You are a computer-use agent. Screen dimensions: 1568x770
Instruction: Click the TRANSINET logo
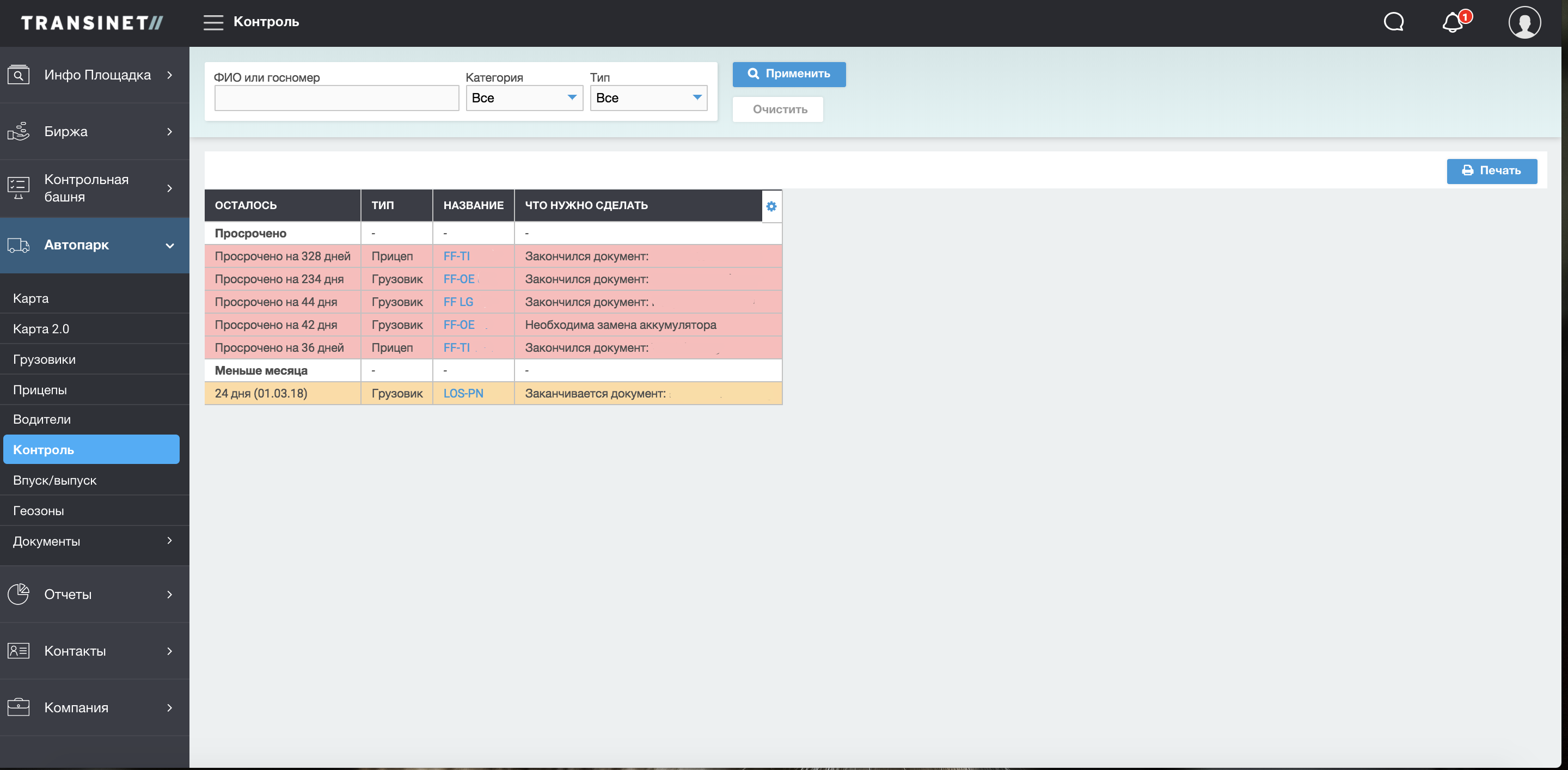pos(92,23)
